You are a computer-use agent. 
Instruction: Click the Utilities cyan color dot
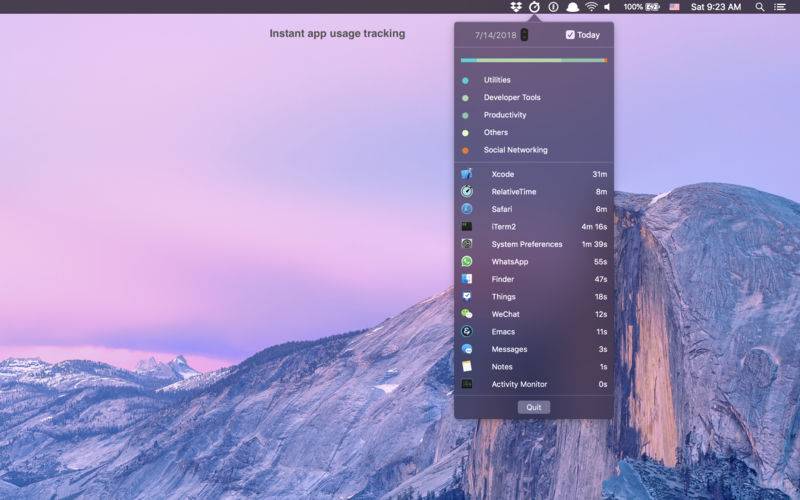[x=465, y=81]
